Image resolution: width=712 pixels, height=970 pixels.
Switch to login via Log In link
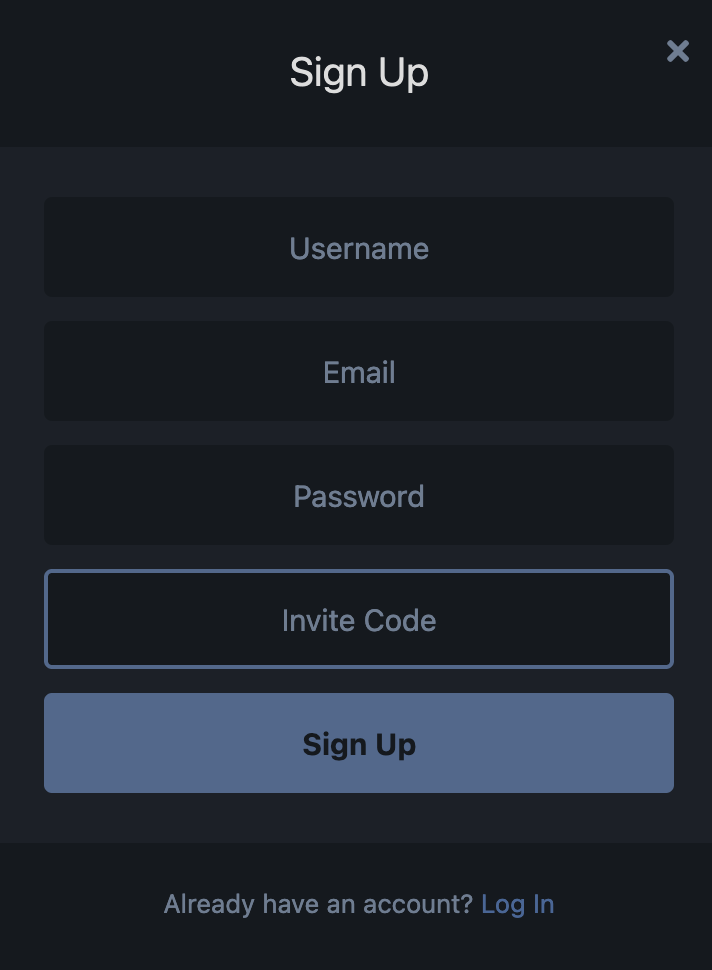click(x=518, y=904)
